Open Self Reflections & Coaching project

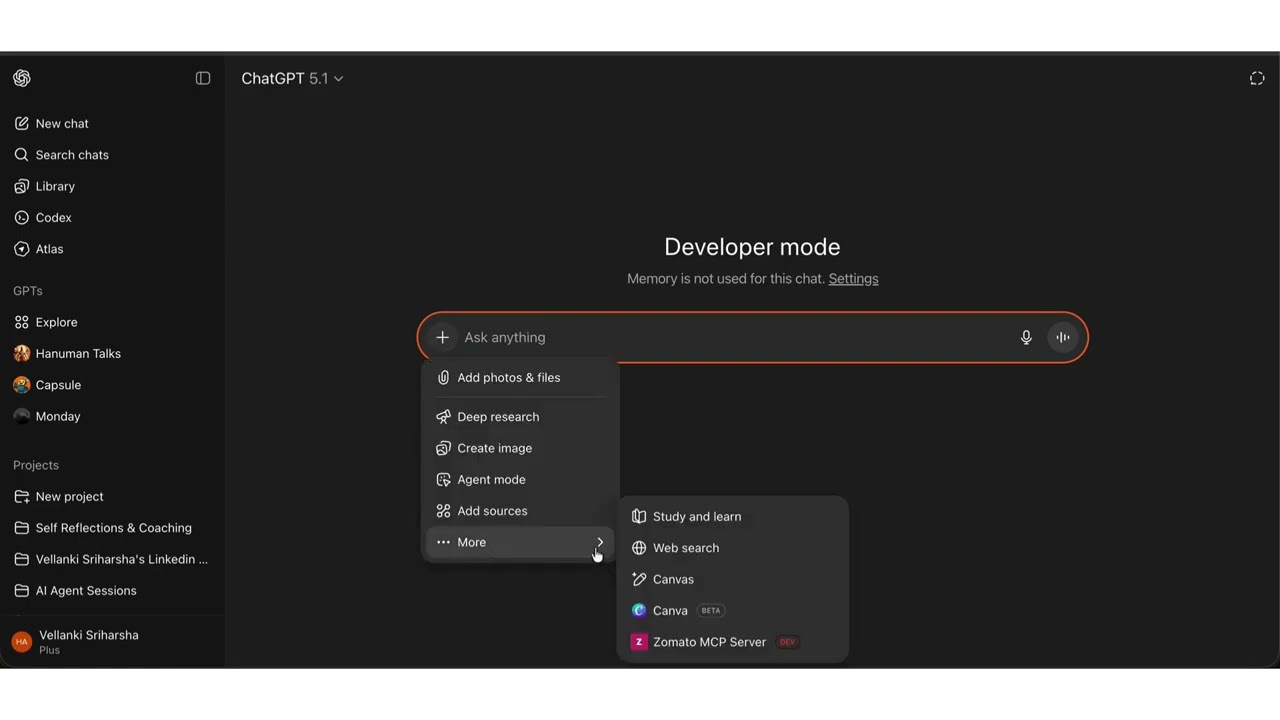(x=112, y=528)
